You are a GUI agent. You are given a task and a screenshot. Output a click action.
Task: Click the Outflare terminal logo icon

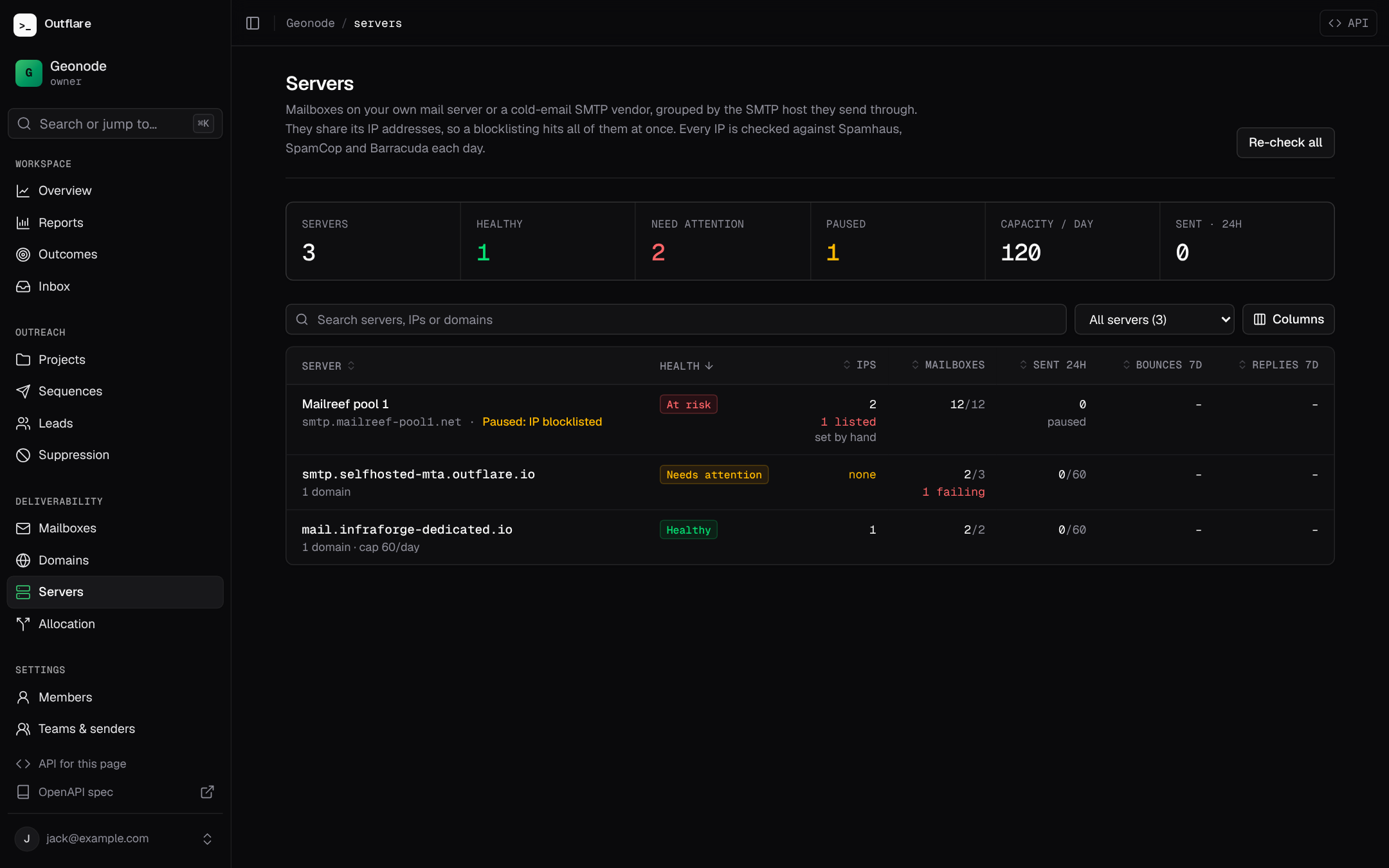[x=25, y=24]
